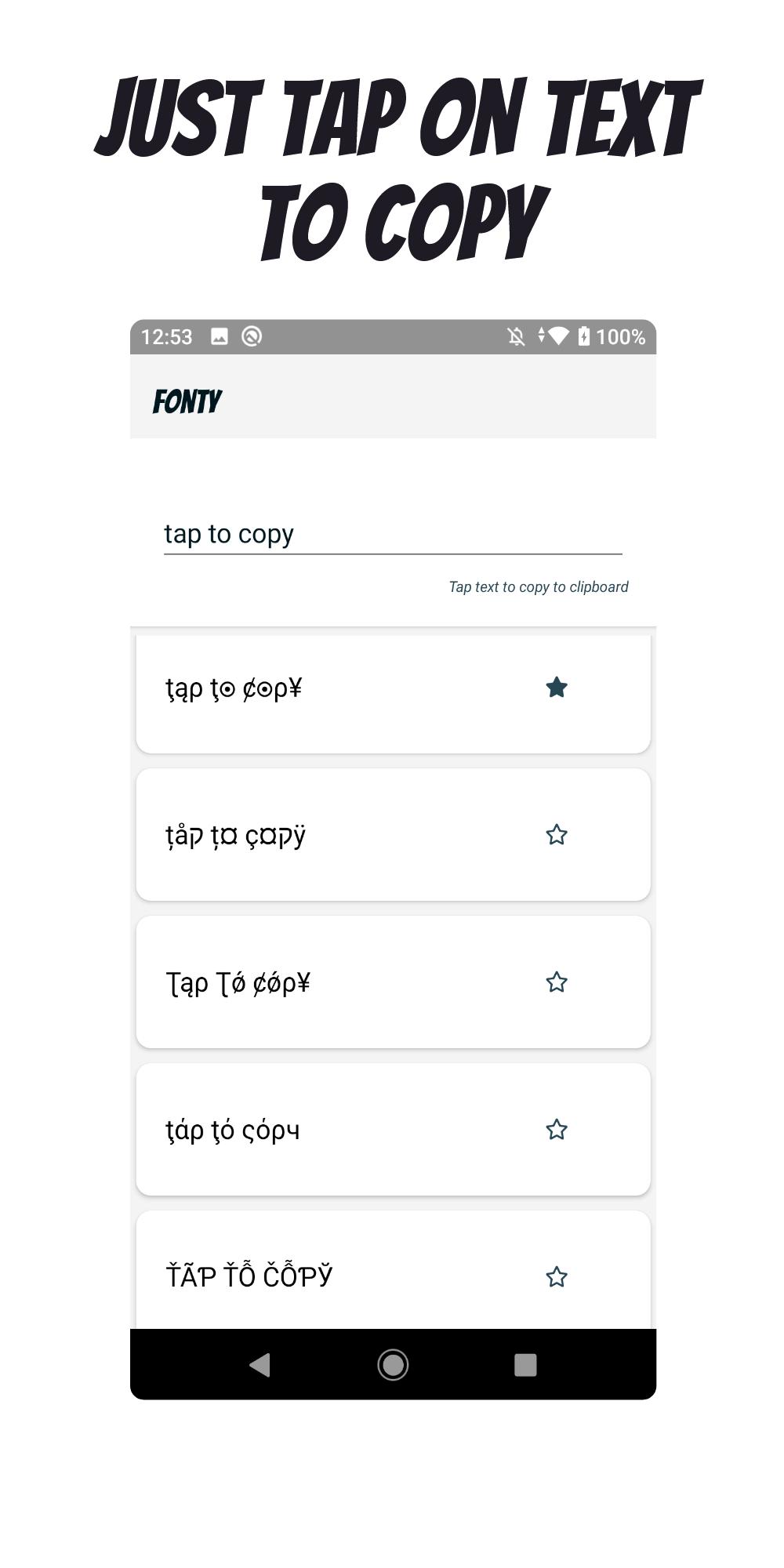Screen dimensions: 784x1568
Task: Copy the "ŤÃƤ ŤÕ ČÕƤŸ" styled text
Action: (x=249, y=1276)
